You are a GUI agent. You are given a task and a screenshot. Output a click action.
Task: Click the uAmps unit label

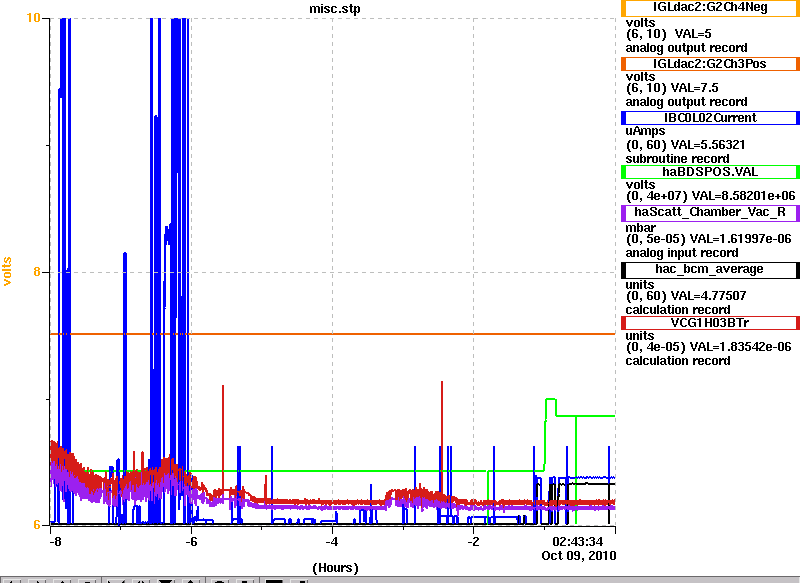pos(645,132)
